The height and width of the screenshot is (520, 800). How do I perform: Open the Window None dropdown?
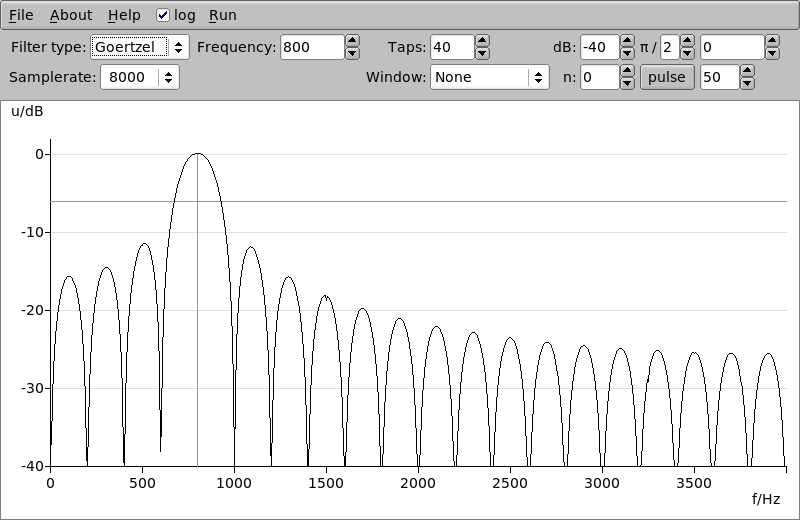pyautogui.click(x=490, y=77)
